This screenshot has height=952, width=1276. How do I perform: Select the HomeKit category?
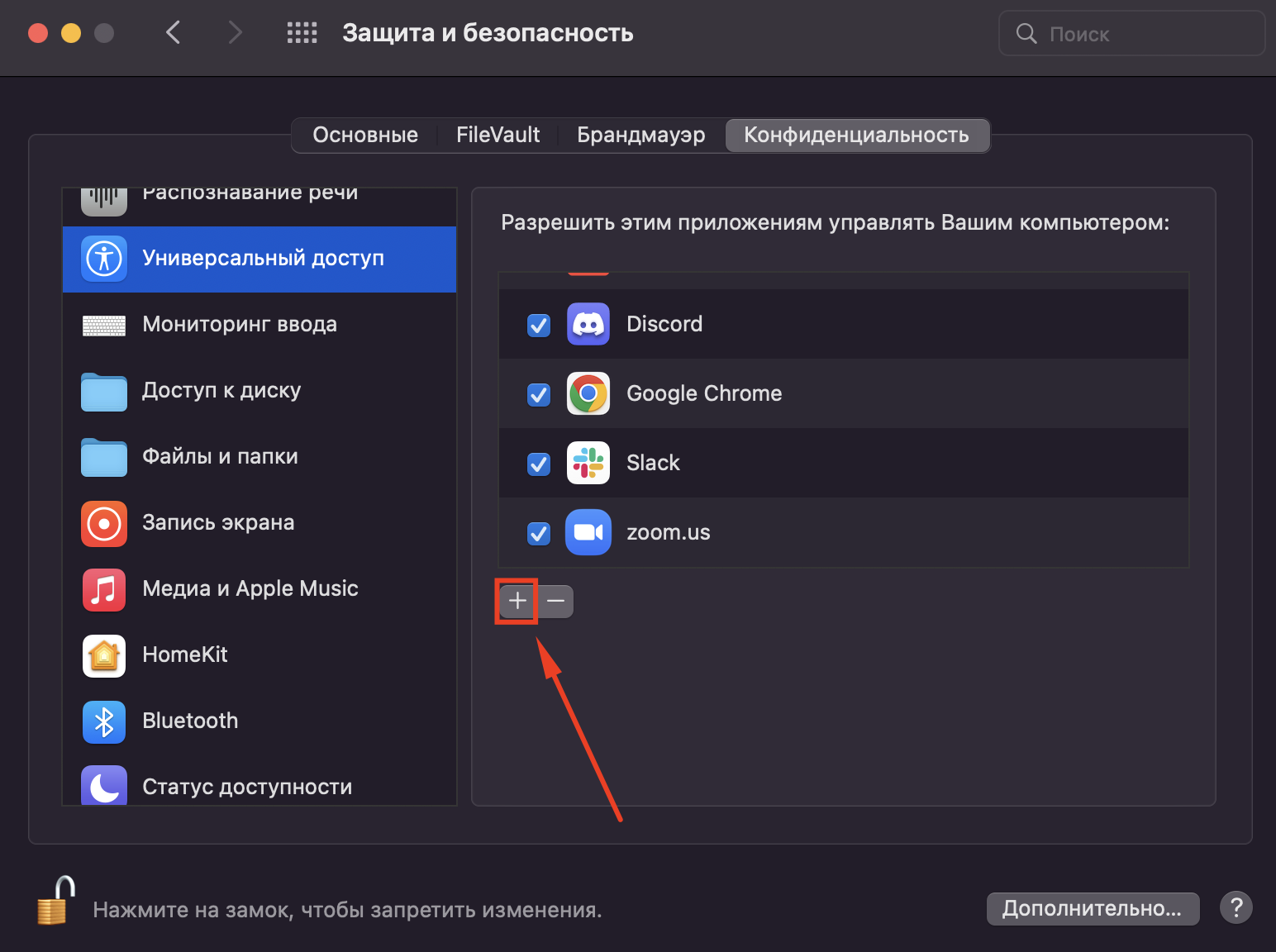pyautogui.click(x=259, y=655)
